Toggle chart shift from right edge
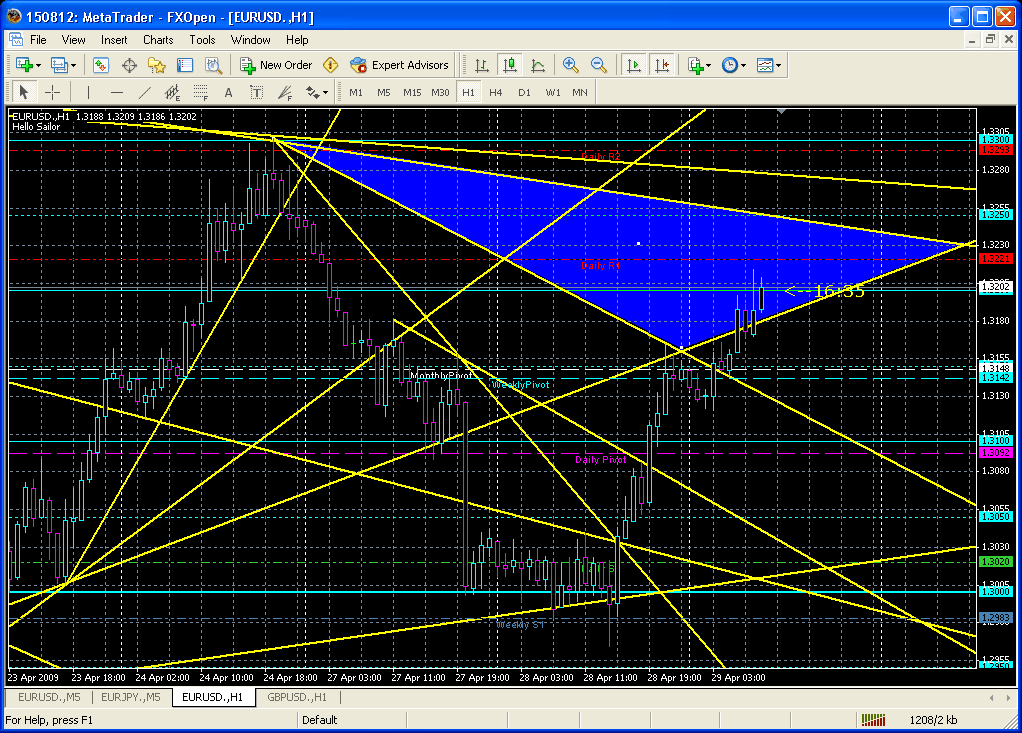1022x733 pixels. (661, 65)
